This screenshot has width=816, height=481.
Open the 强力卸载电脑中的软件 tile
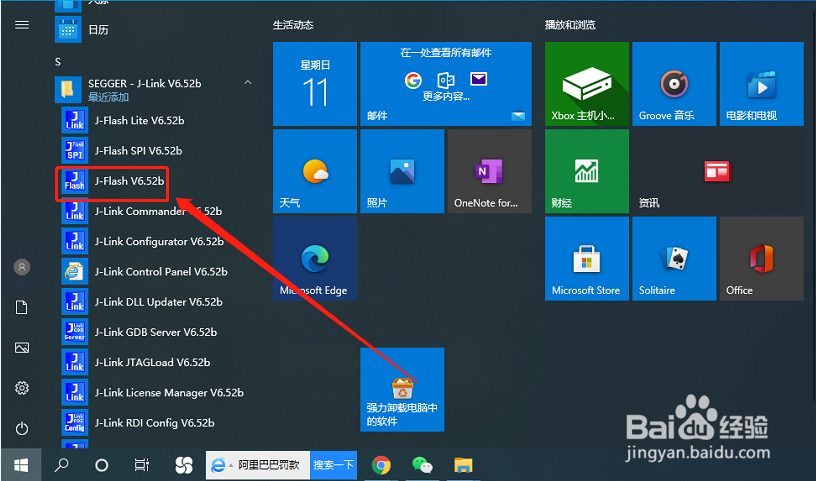[402, 389]
